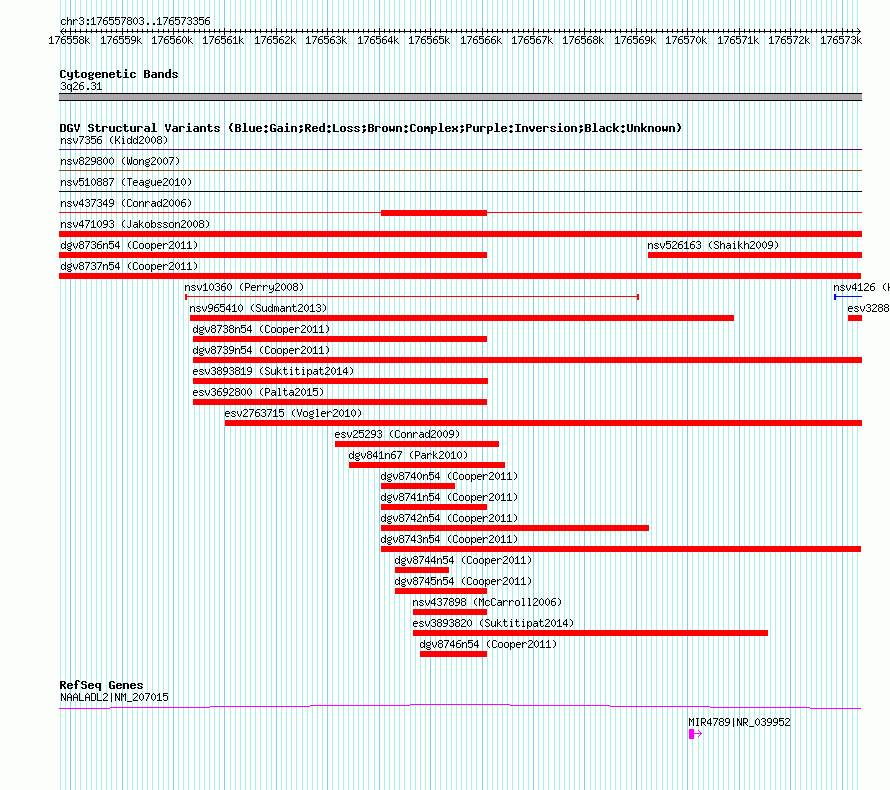The width and height of the screenshot is (890, 790).
Task: Click the RefSeq Genes track title
Action: 101,685
